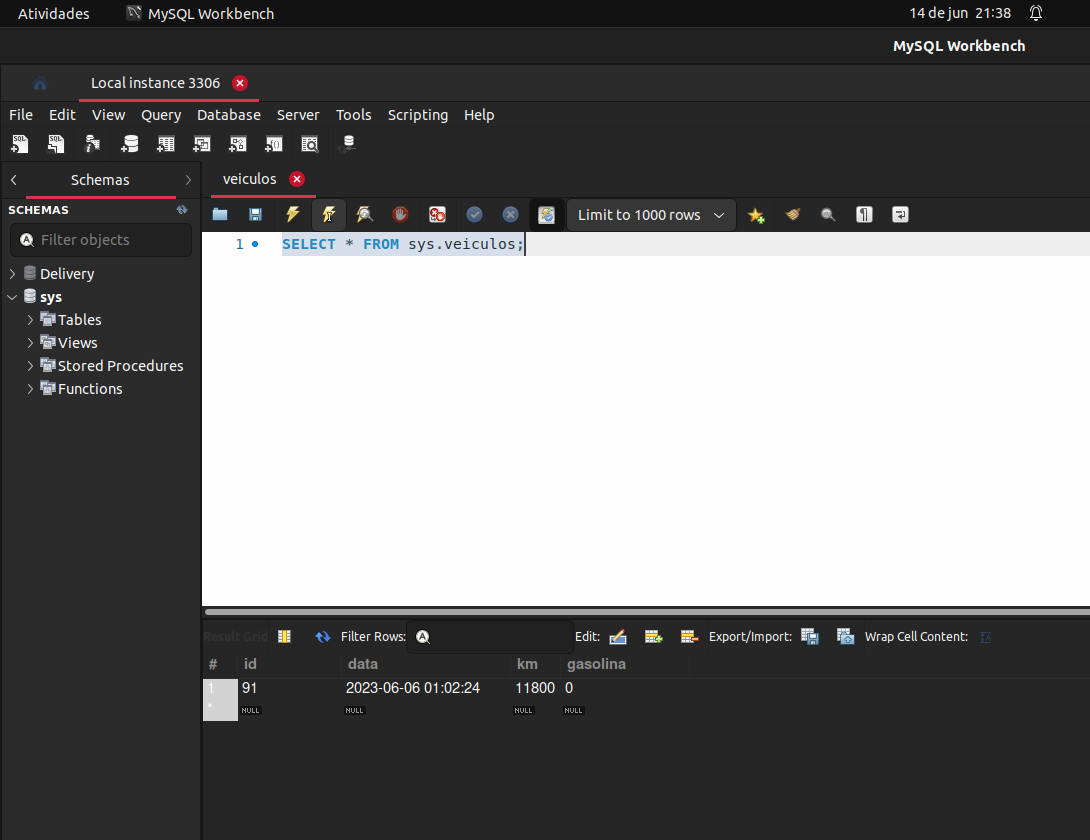Image resolution: width=1090 pixels, height=840 pixels.
Task: Run EXPLAIN on statement icon
Action: pos(365,214)
